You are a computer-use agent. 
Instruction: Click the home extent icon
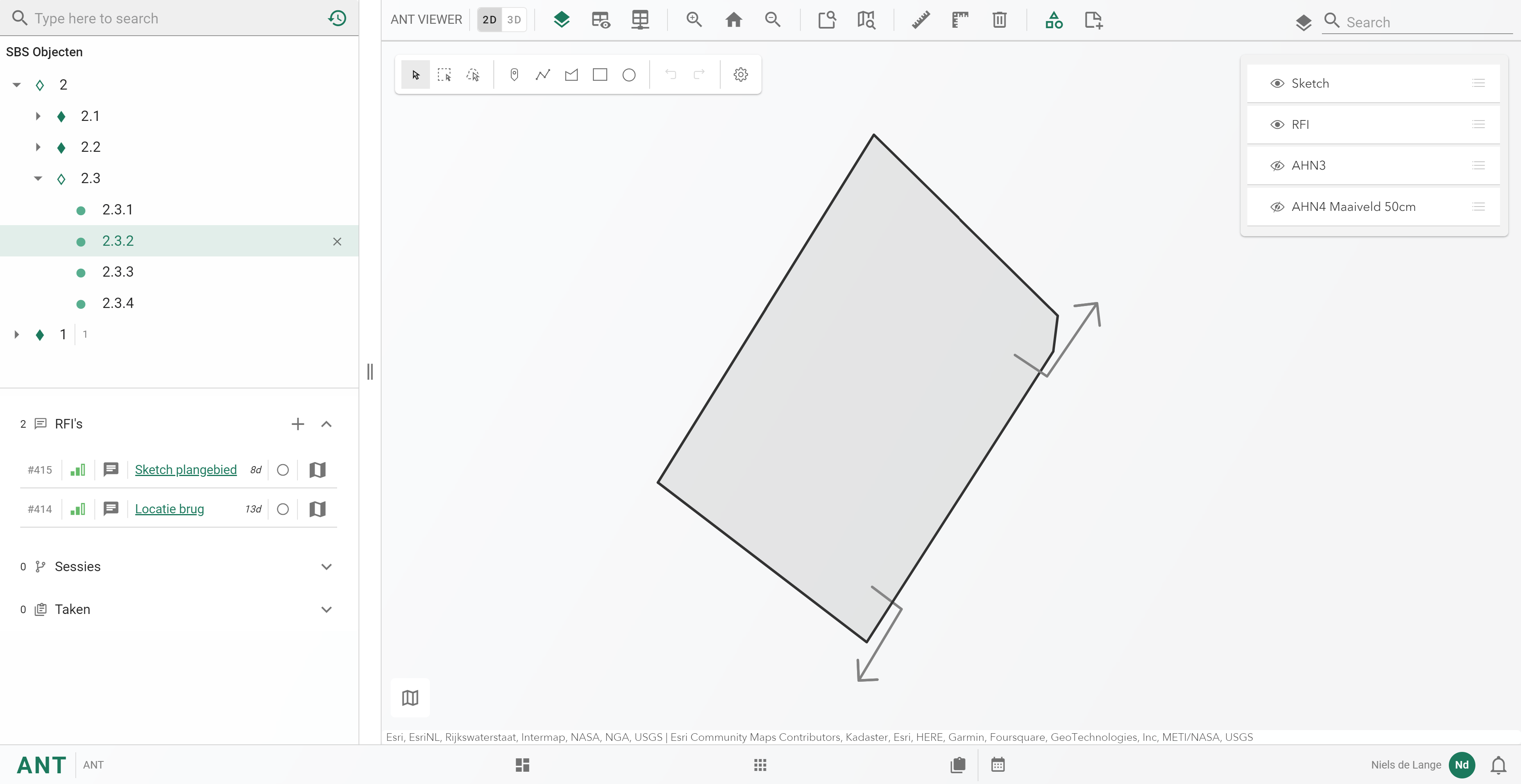pos(733,19)
